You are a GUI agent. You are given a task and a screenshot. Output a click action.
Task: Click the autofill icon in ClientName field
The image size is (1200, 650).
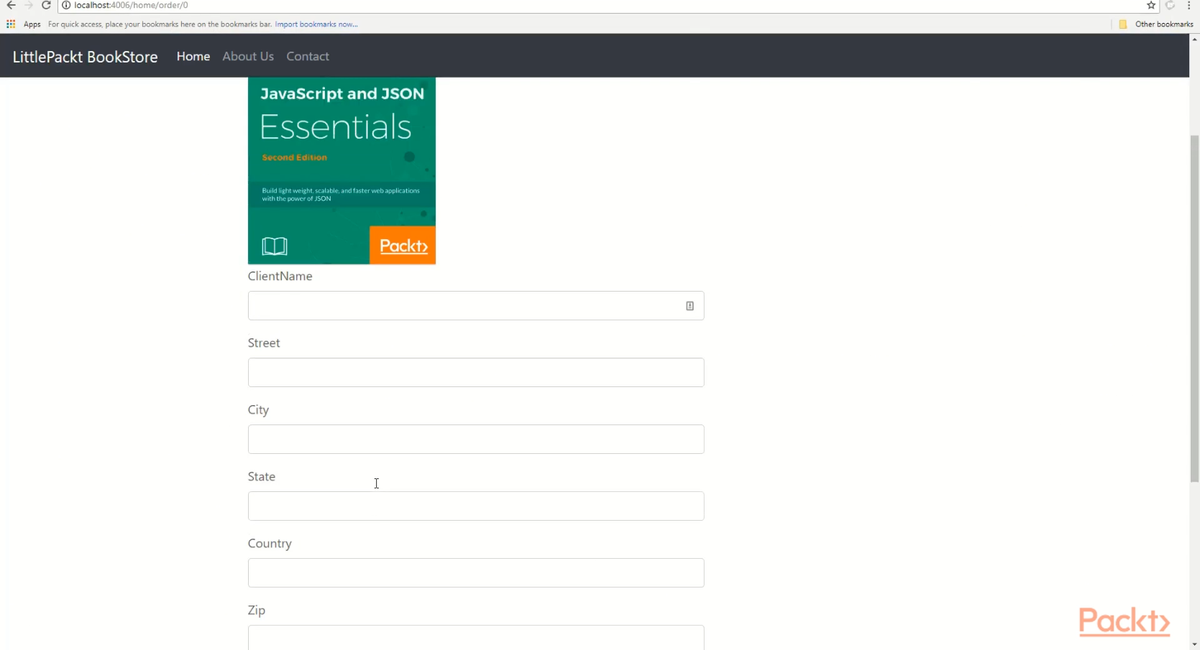(x=690, y=306)
